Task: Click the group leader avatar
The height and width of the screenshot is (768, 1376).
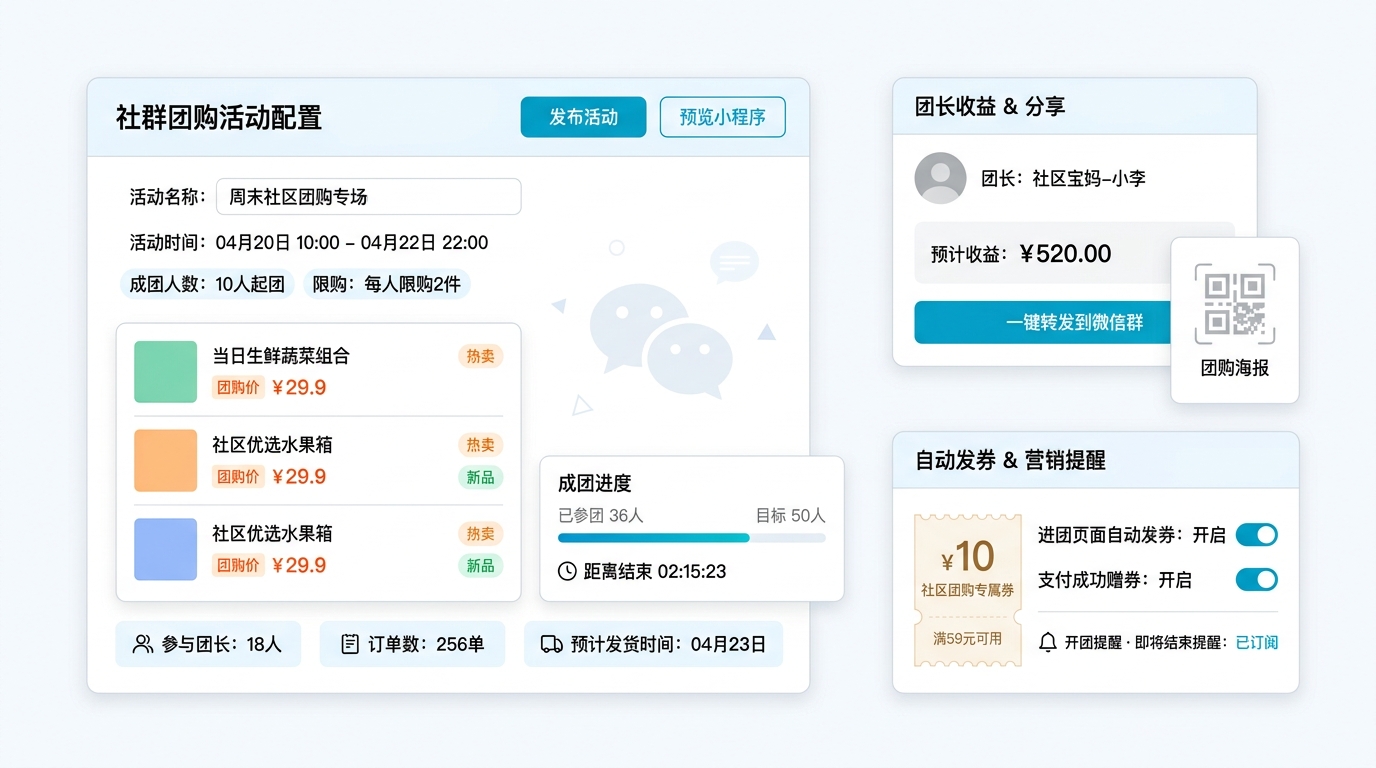Action: [x=940, y=178]
